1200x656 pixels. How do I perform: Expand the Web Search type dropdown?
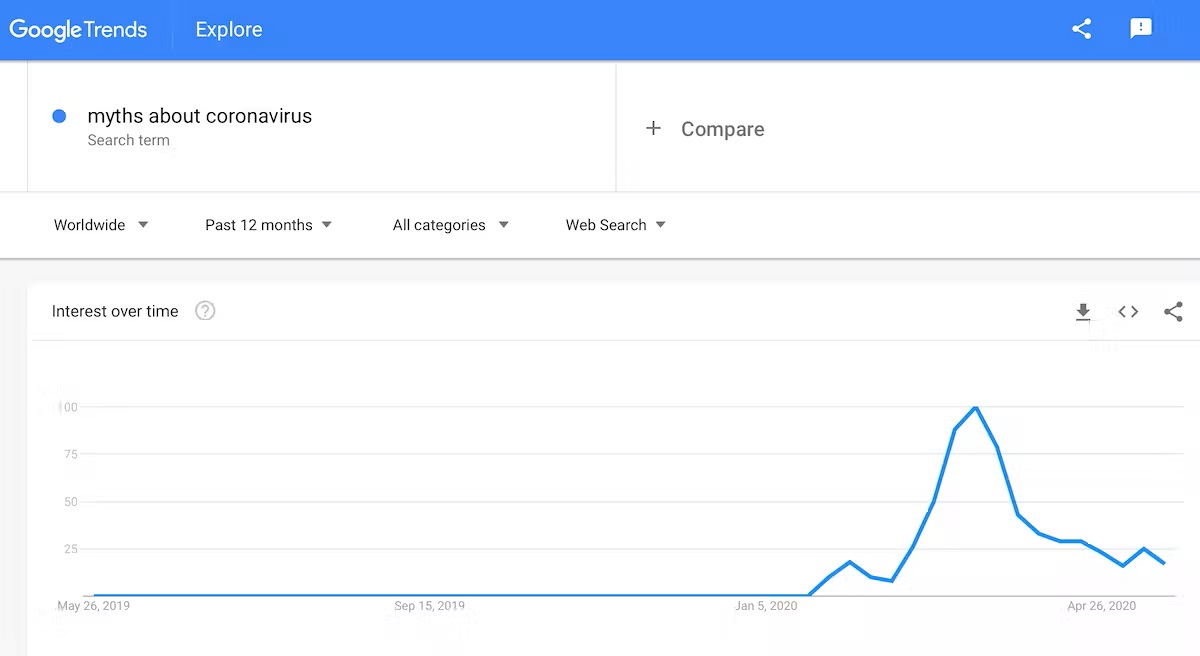tap(616, 225)
